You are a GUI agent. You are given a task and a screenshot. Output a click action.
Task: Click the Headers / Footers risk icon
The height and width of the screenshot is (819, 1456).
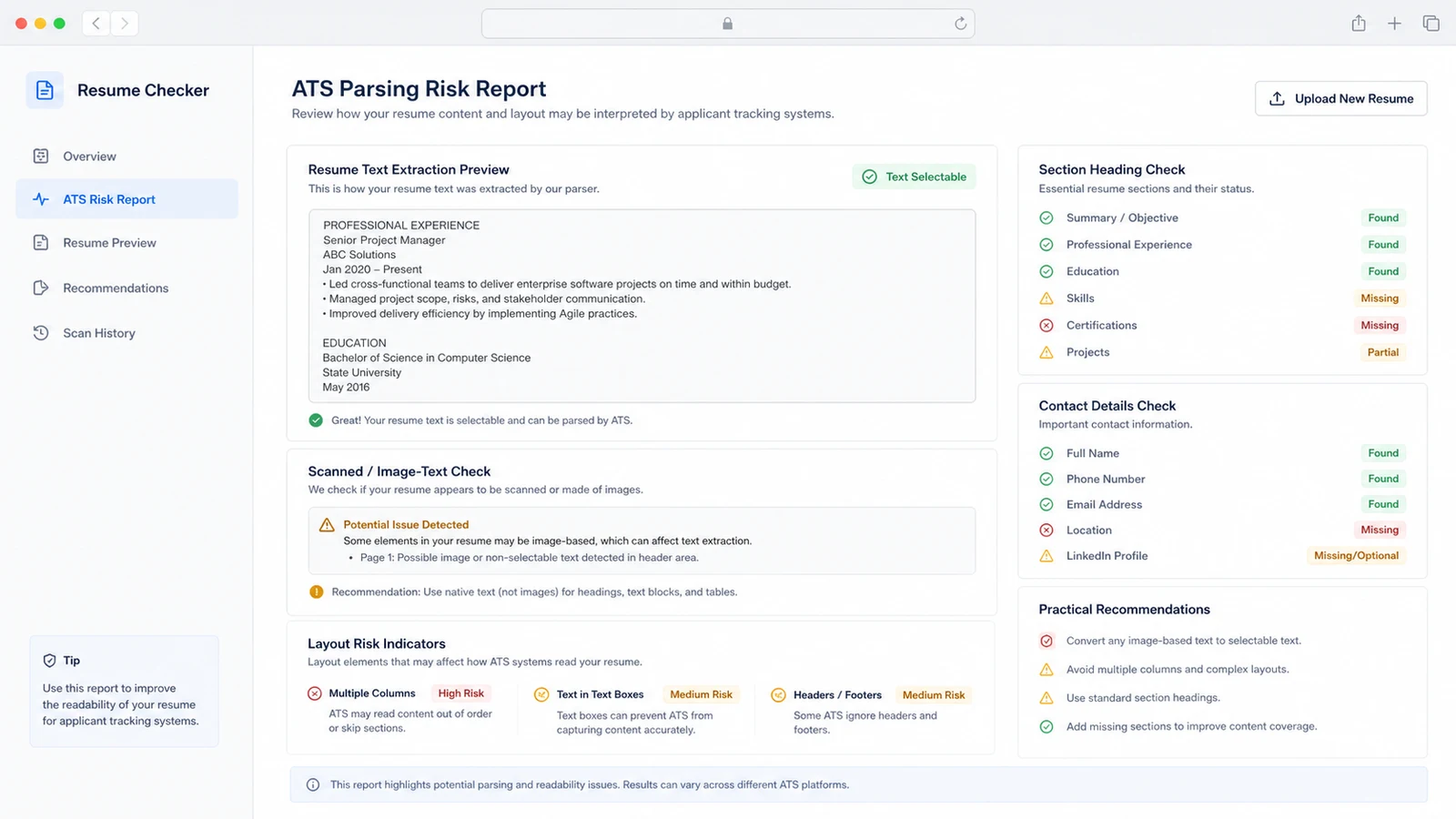pos(778,695)
